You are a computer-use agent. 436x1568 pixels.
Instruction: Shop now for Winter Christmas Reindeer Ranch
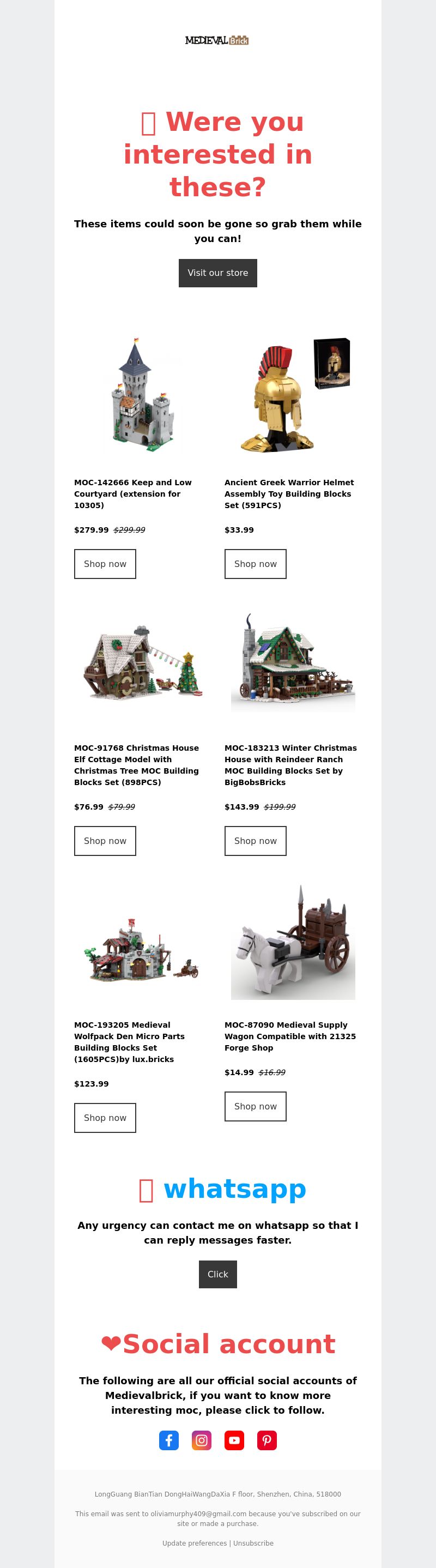[x=256, y=841]
